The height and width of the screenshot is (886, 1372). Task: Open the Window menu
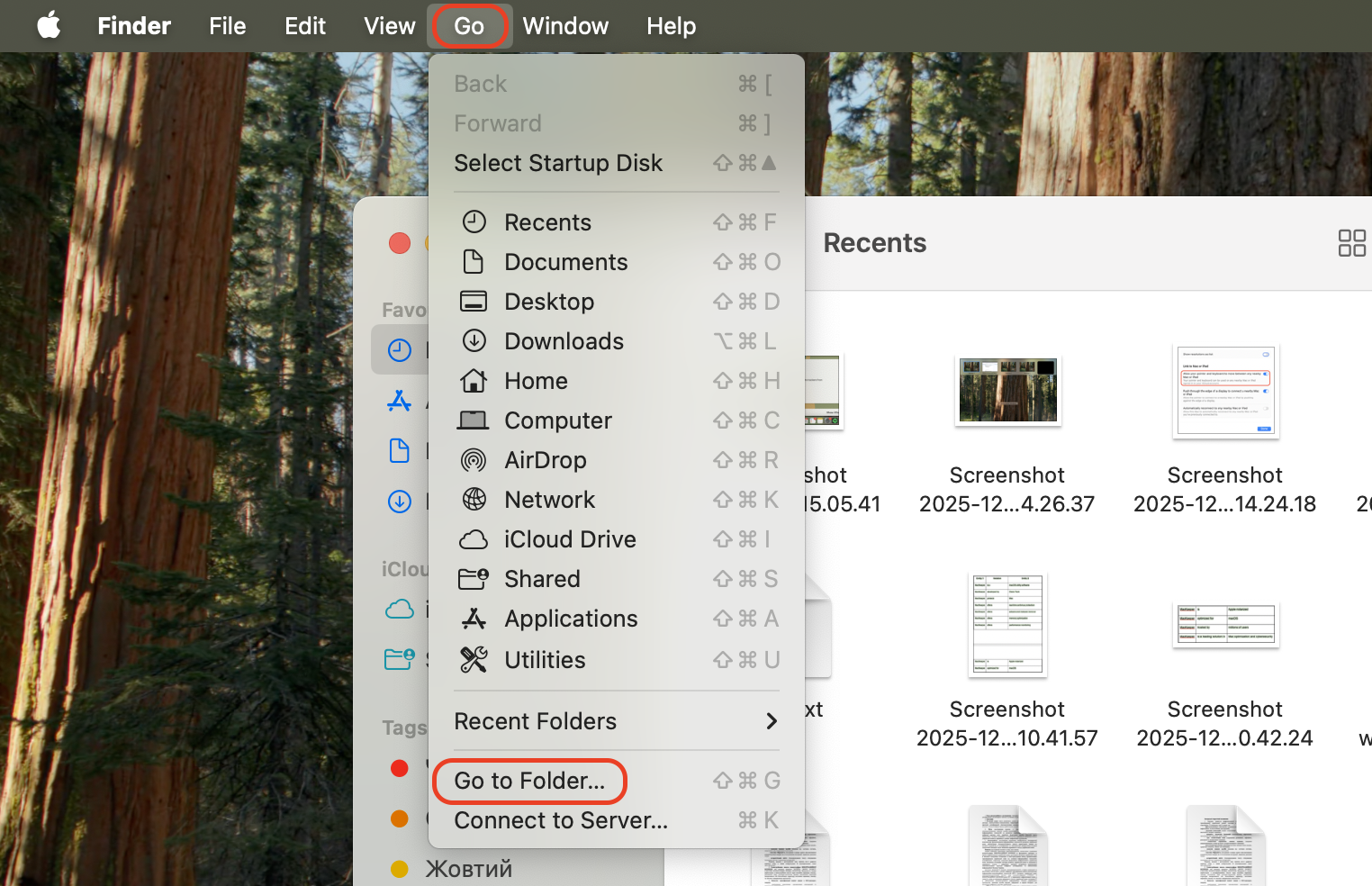coord(564,25)
